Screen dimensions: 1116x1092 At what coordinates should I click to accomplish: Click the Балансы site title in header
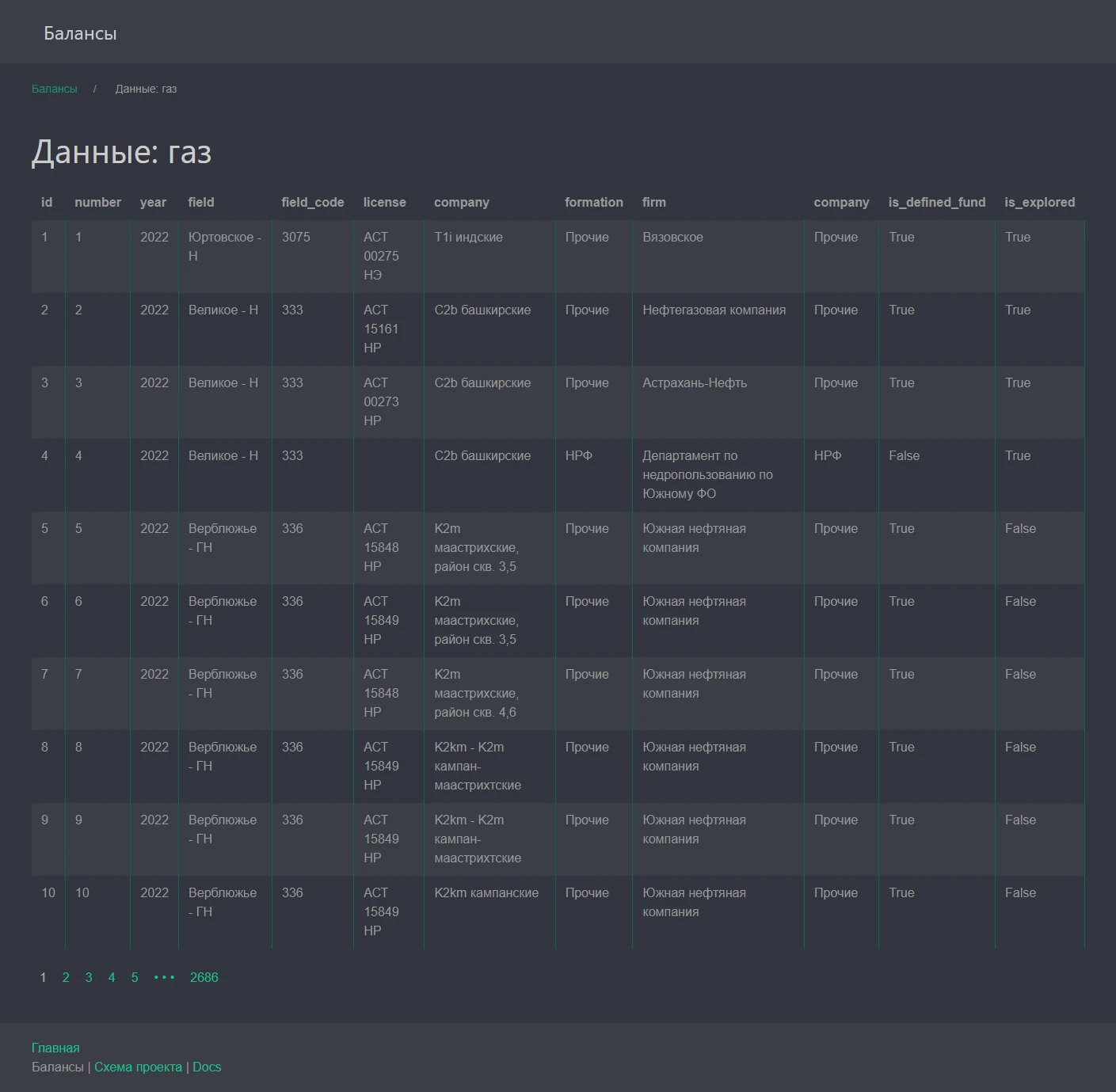tap(80, 33)
